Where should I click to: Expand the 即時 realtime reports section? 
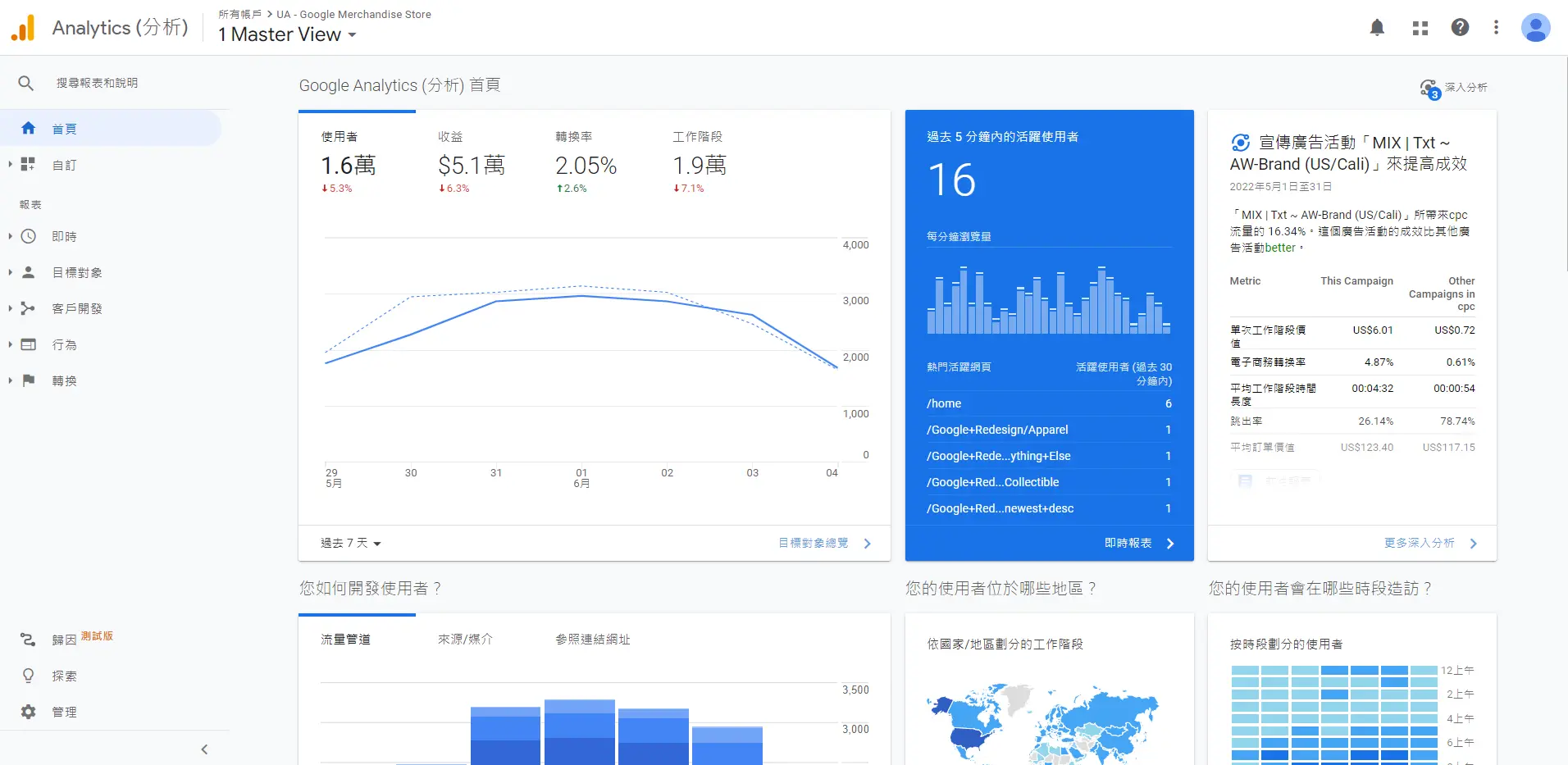(x=64, y=237)
